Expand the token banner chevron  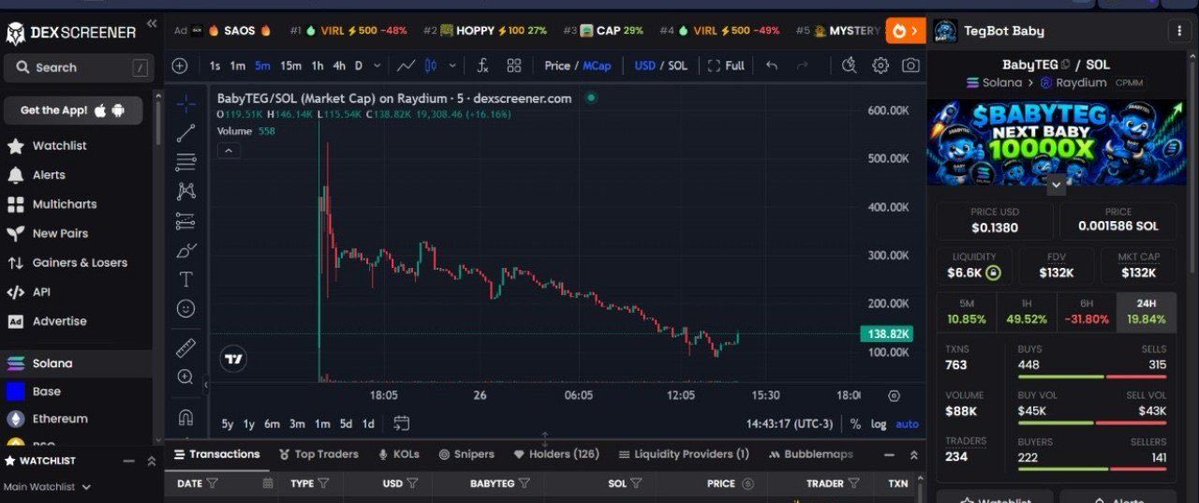(x=1056, y=185)
